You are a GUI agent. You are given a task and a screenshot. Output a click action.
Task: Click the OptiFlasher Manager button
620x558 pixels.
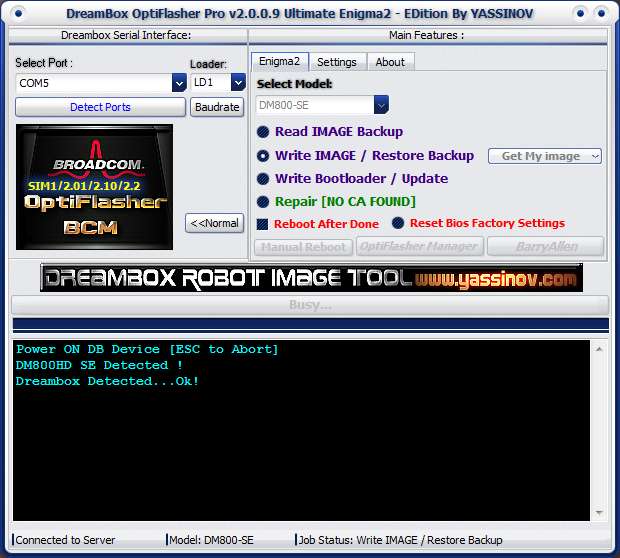pyautogui.click(x=420, y=247)
